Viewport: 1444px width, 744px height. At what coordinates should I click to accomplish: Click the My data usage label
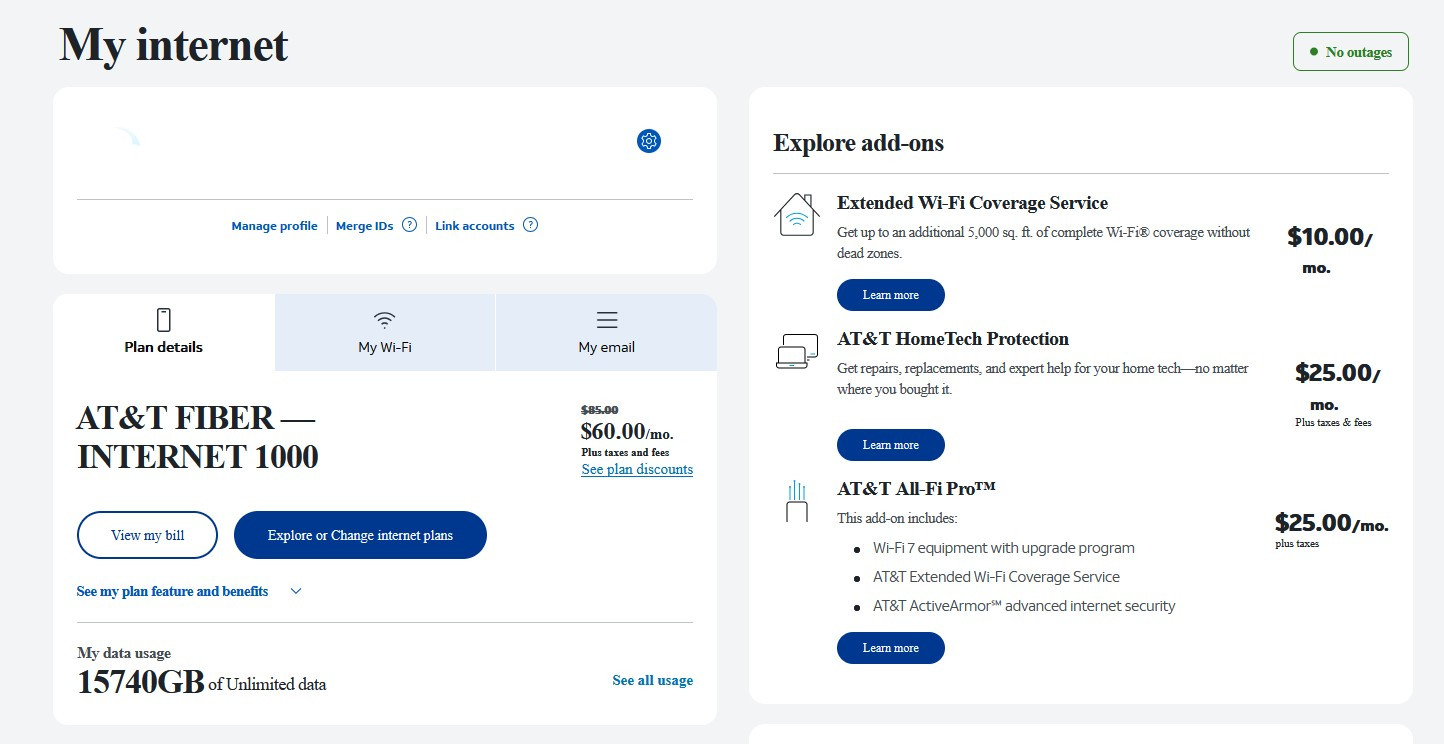[124, 653]
